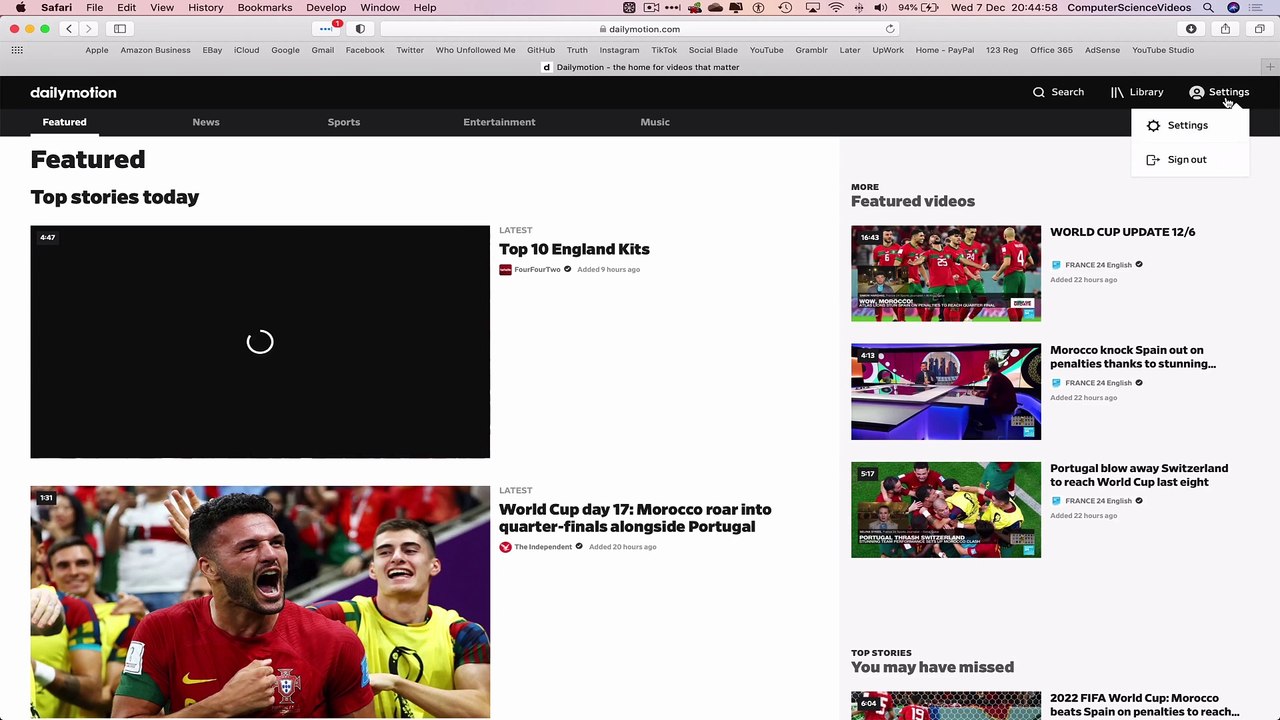The image size is (1280, 720).
Task: Switch to the Entertainment tab
Action: 499,122
